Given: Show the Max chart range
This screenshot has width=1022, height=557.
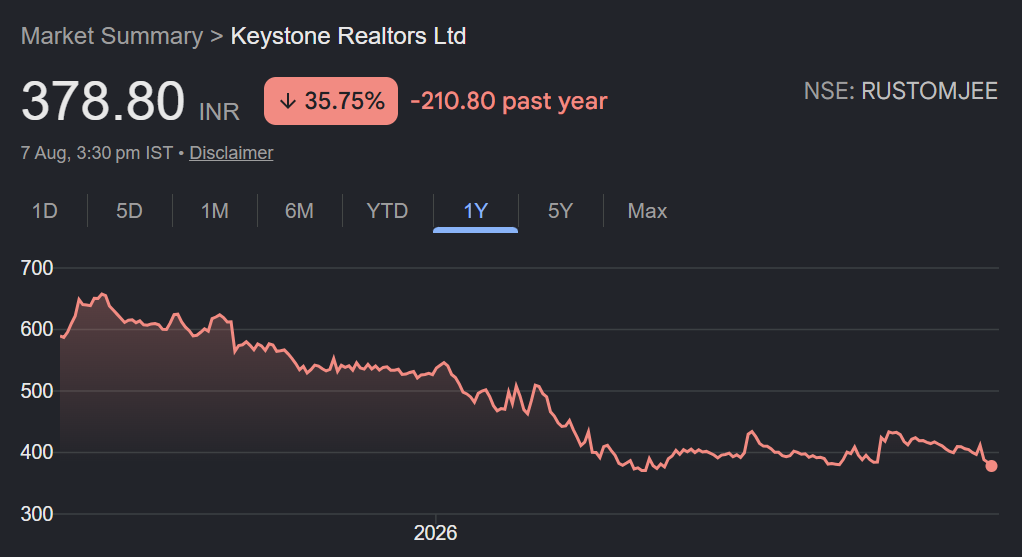Looking at the screenshot, I should [647, 211].
